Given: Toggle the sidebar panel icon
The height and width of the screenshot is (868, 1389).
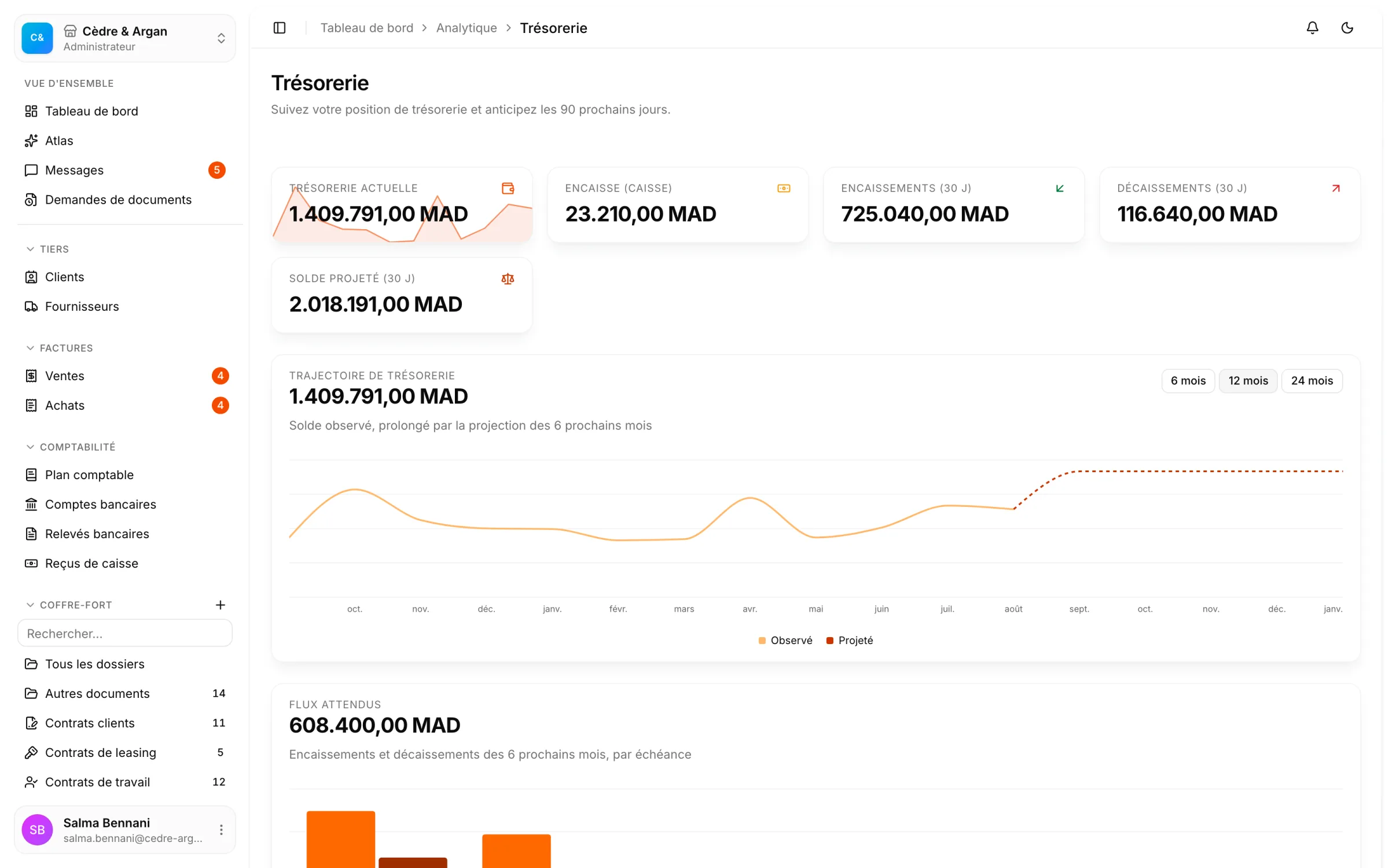Looking at the screenshot, I should 280,28.
